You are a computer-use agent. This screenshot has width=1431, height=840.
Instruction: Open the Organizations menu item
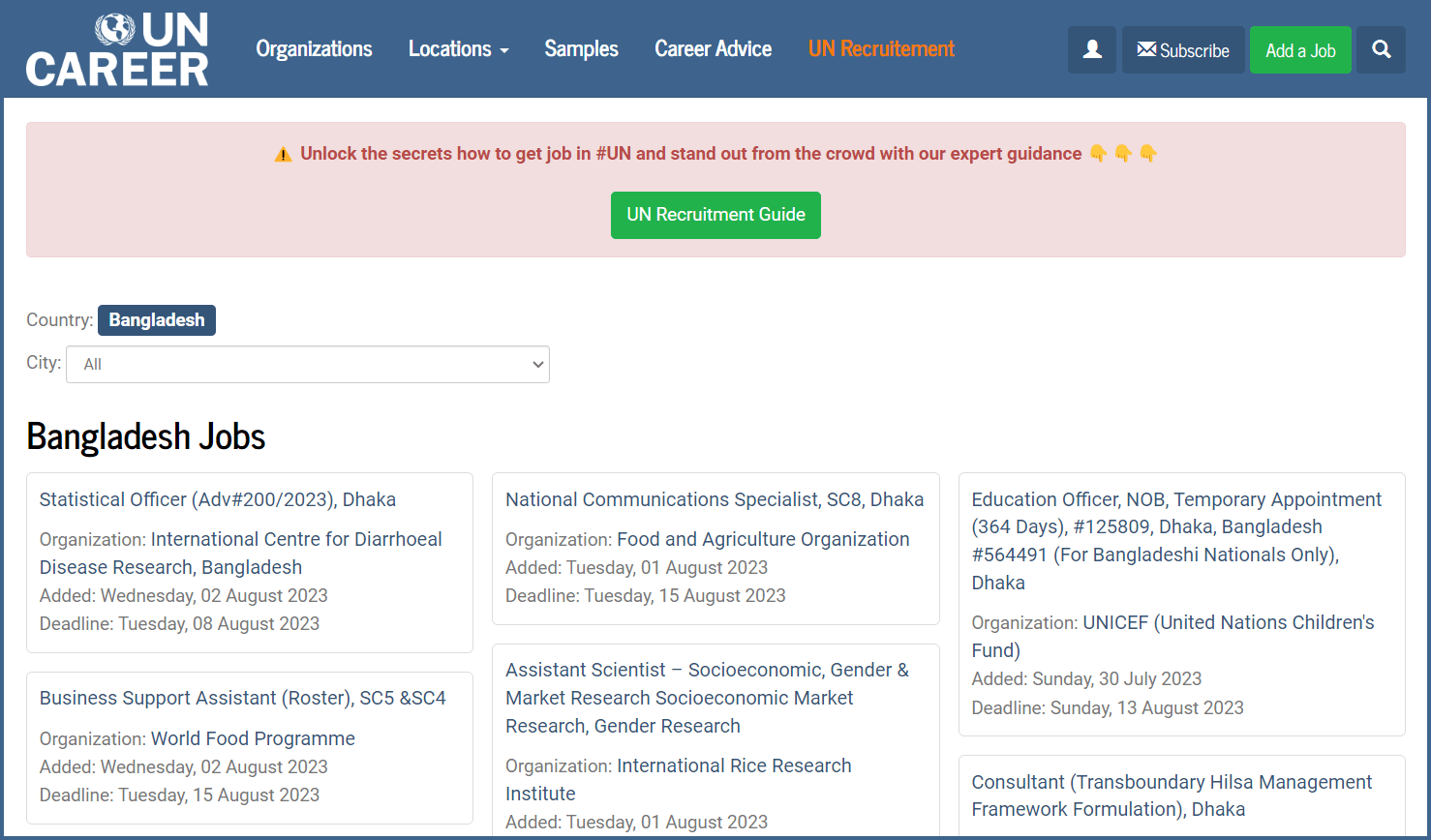coord(314,48)
